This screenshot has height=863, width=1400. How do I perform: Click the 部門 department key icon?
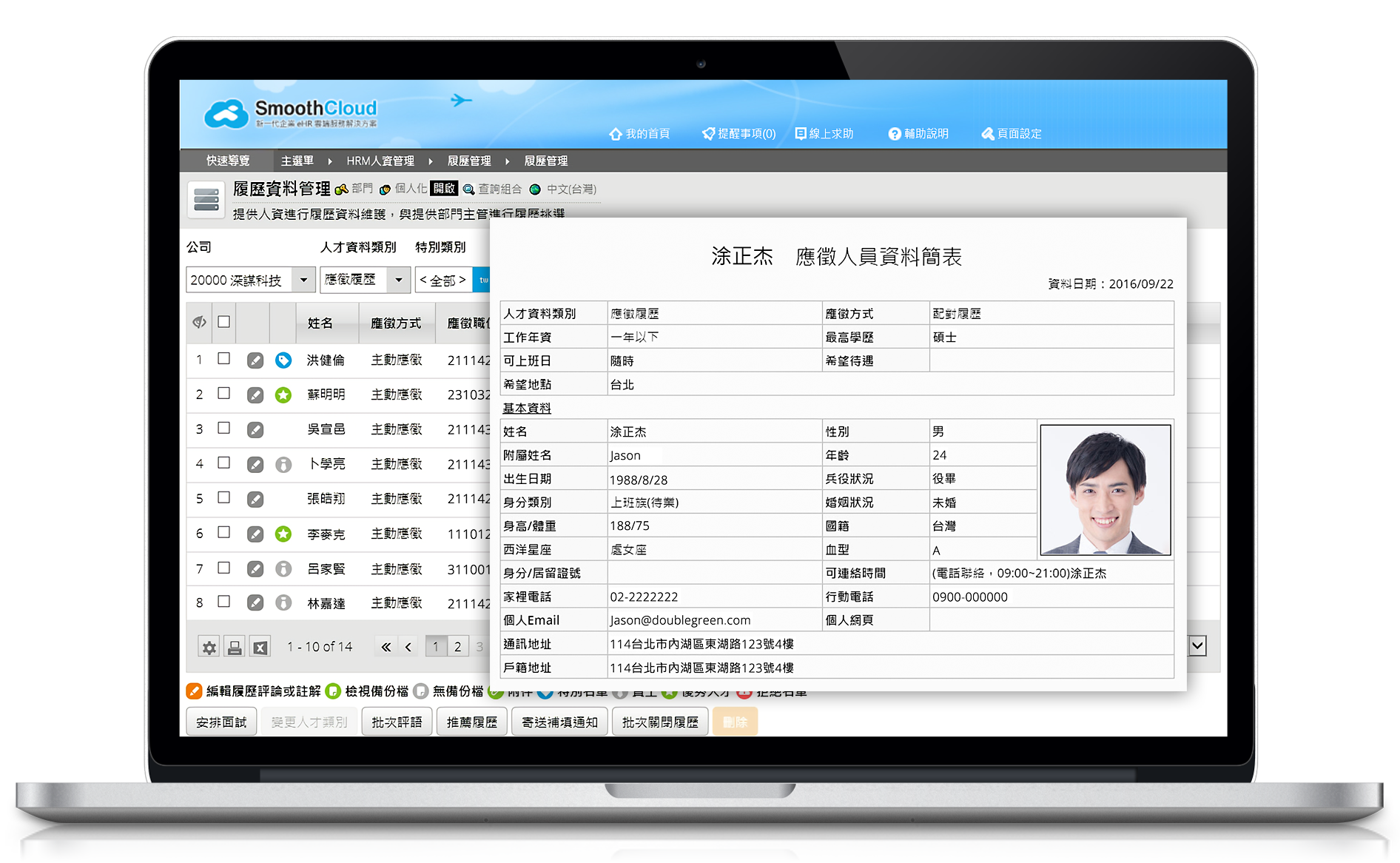click(x=341, y=189)
